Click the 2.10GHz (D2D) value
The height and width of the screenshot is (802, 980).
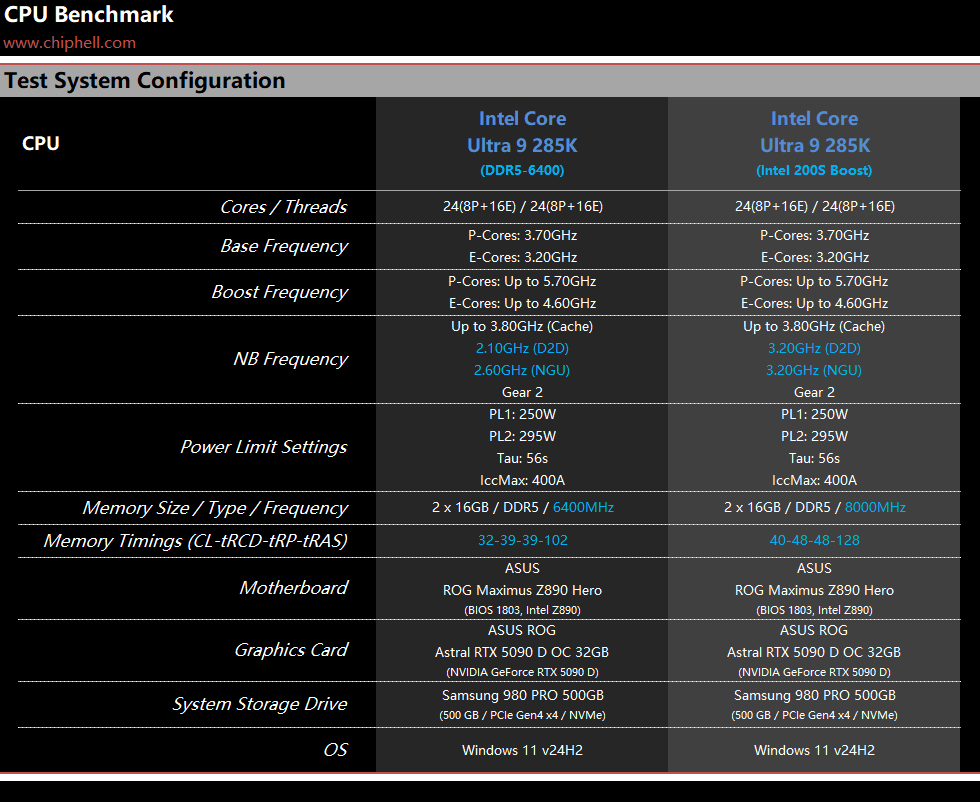pyautogui.click(x=522, y=348)
